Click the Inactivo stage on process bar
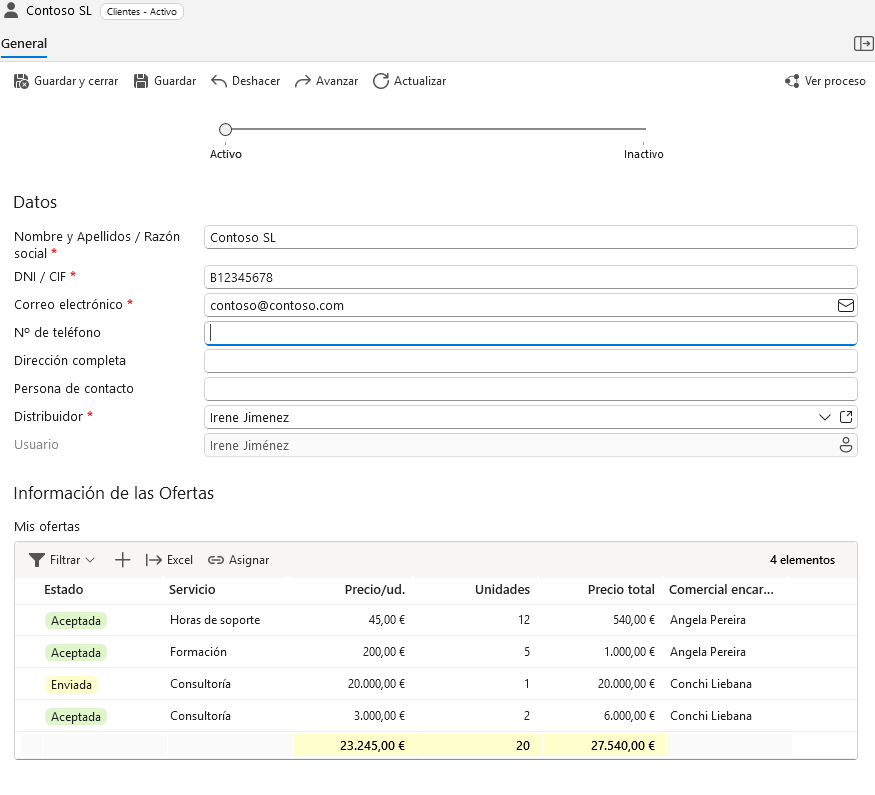875x795 pixels. [x=644, y=153]
